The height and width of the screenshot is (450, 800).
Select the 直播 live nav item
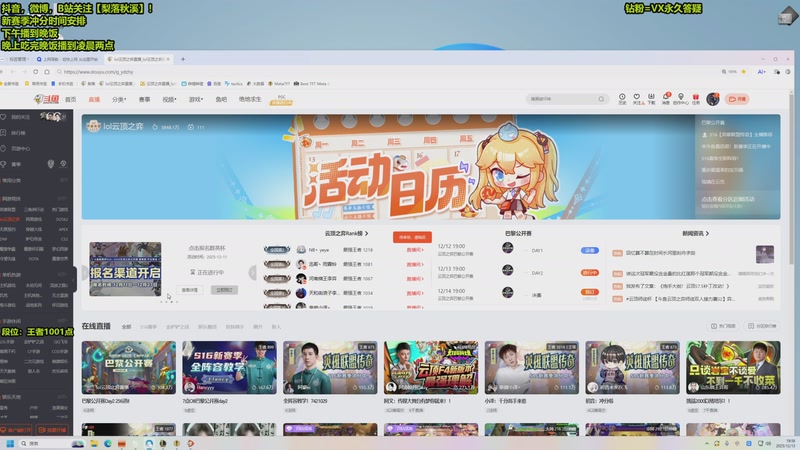(x=94, y=99)
